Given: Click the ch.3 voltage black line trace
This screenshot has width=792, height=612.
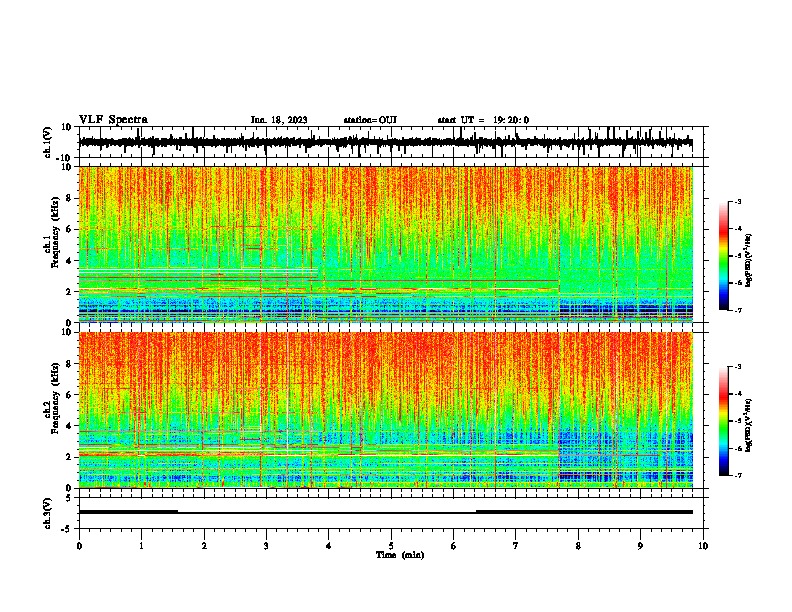Looking at the screenshot, I should tap(386, 512).
